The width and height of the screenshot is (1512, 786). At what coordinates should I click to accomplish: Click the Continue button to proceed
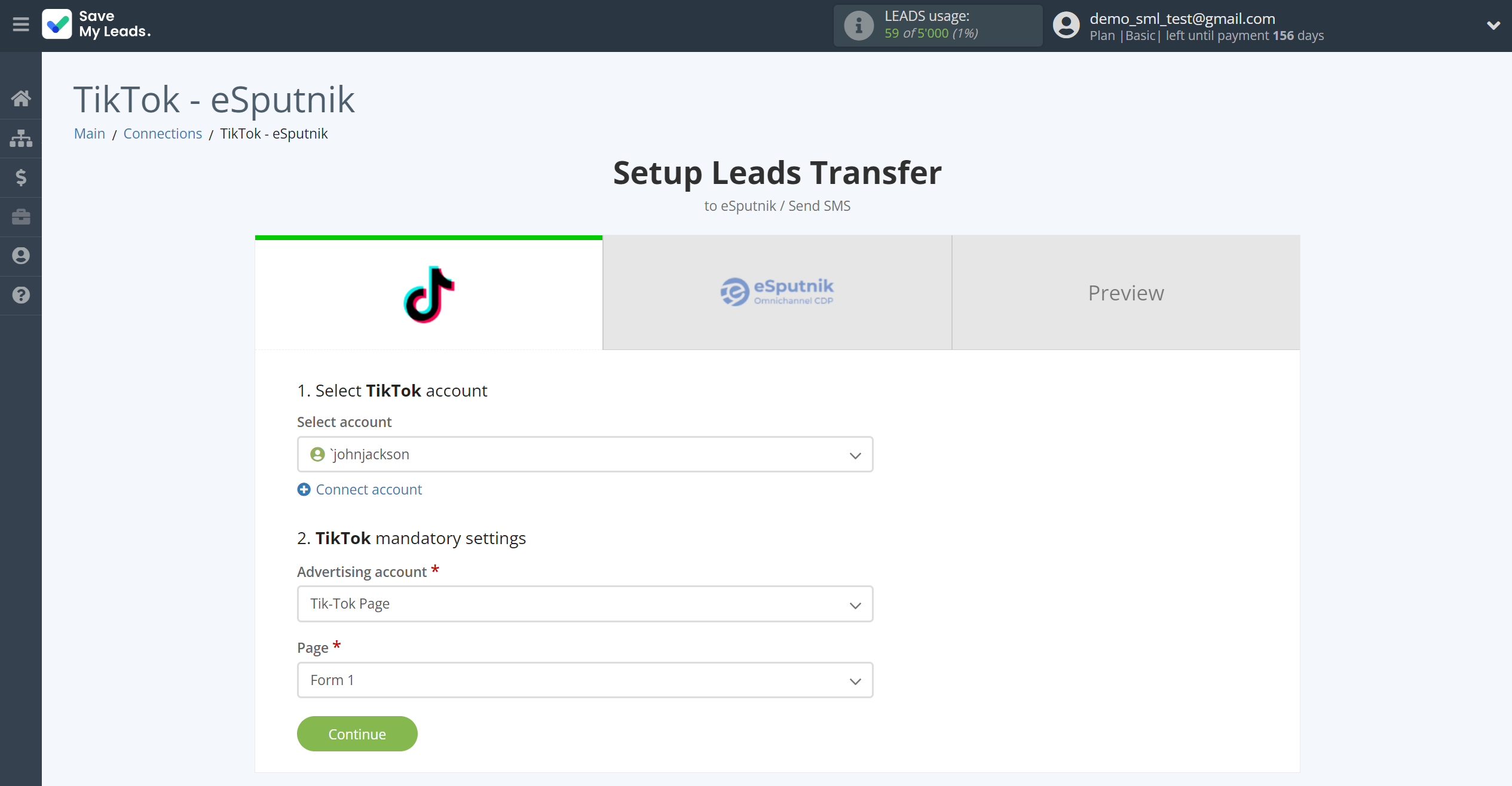click(x=357, y=733)
